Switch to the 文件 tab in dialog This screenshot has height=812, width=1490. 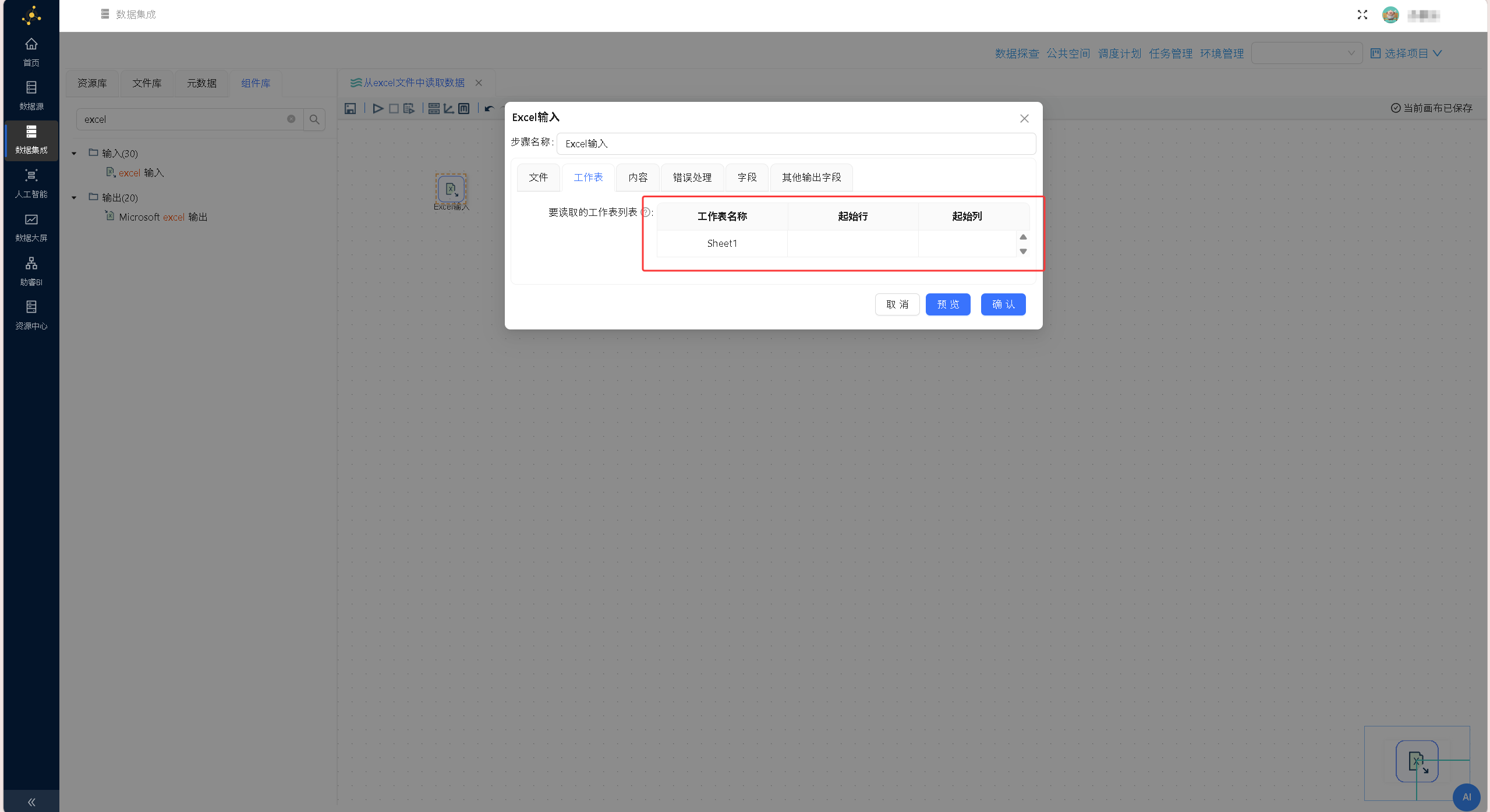[538, 178]
